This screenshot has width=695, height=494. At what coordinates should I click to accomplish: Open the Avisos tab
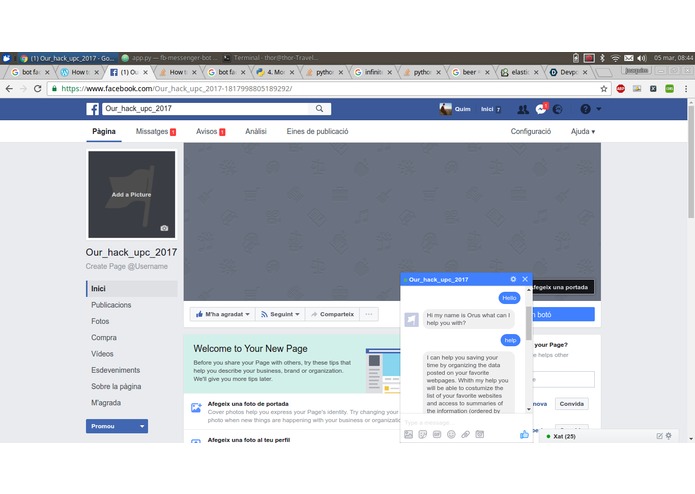211,132
